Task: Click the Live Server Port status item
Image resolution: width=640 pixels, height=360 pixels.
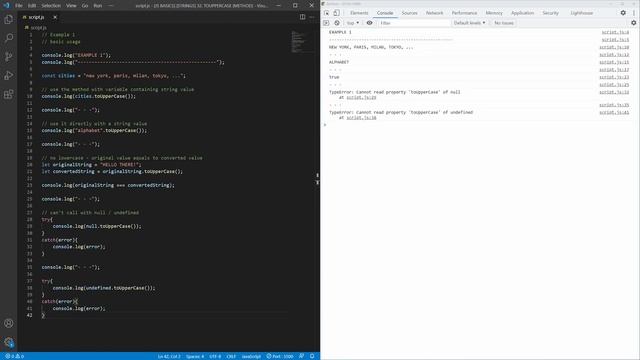Action: (280, 356)
